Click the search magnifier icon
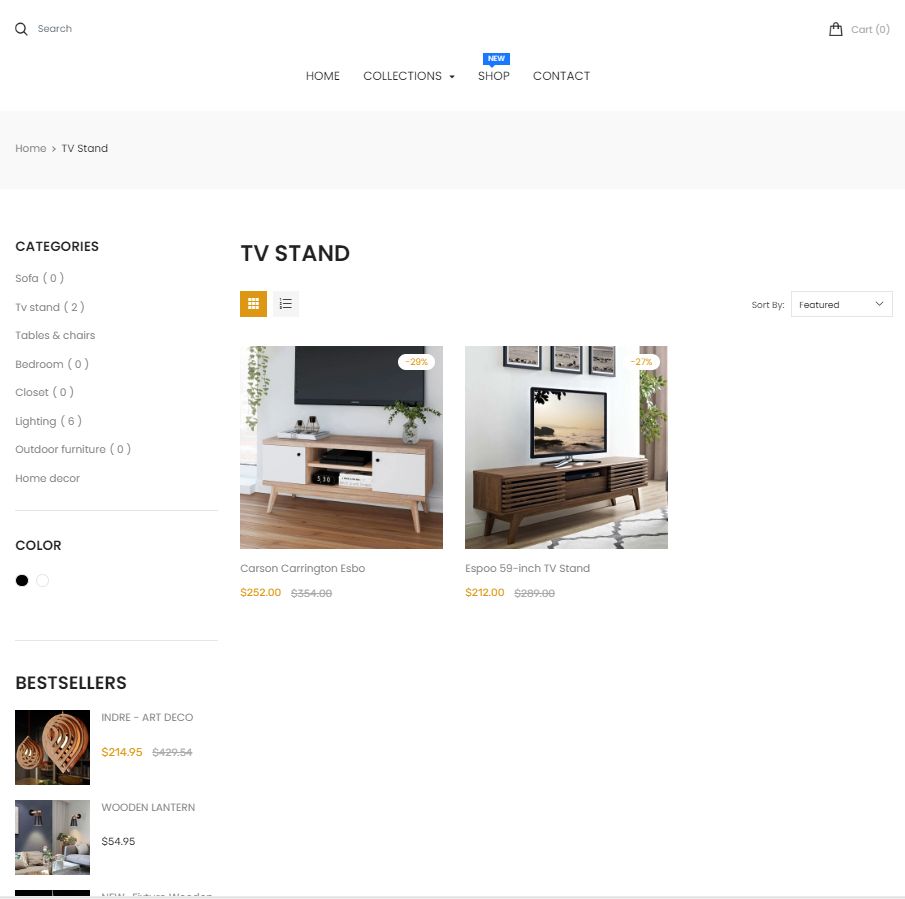The width and height of the screenshot is (905, 899). tap(21, 29)
